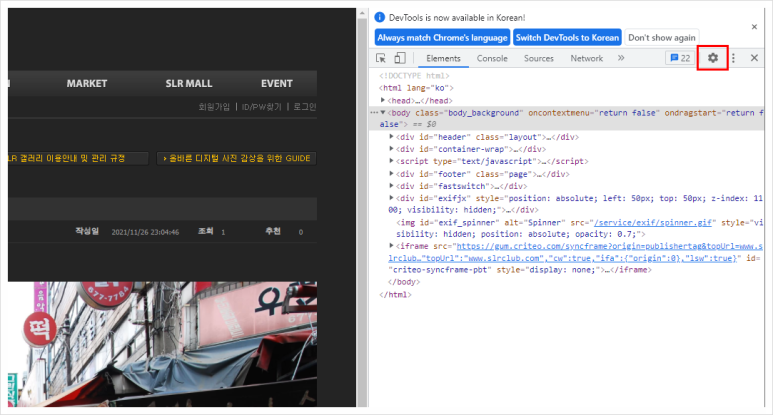Click the blue info icon
This screenshot has height=415, width=773.
(x=380, y=17)
